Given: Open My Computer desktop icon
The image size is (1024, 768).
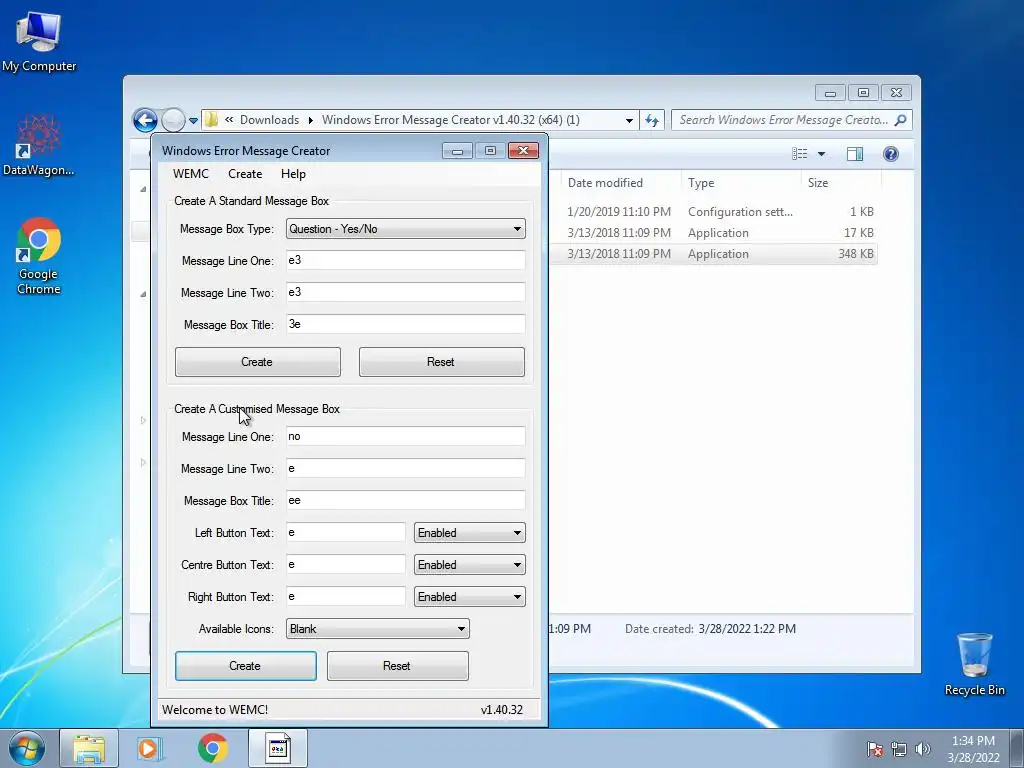Looking at the screenshot, I should point(39,40).
